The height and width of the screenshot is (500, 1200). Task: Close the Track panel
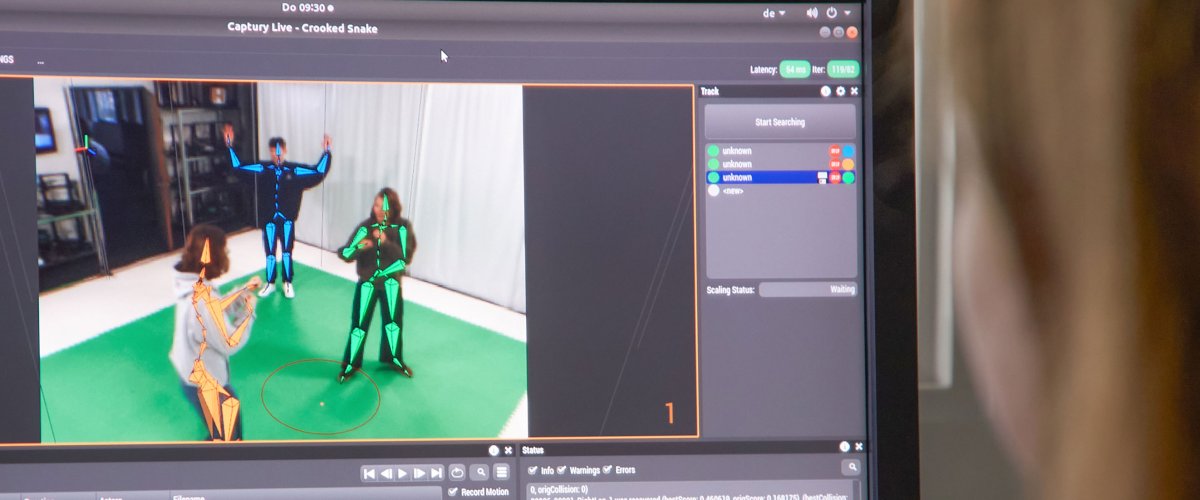(854, 91)
